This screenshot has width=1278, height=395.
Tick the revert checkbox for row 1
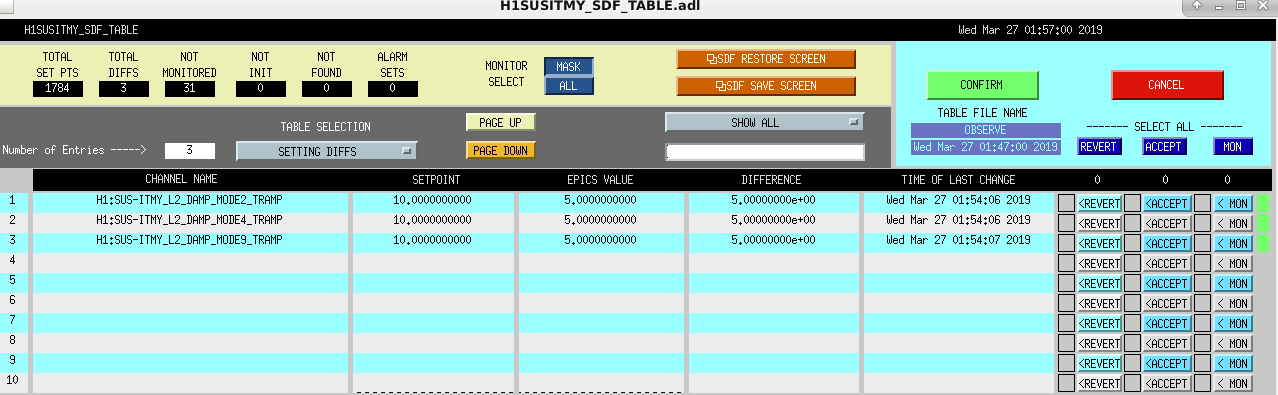(x=1067, y=203)
